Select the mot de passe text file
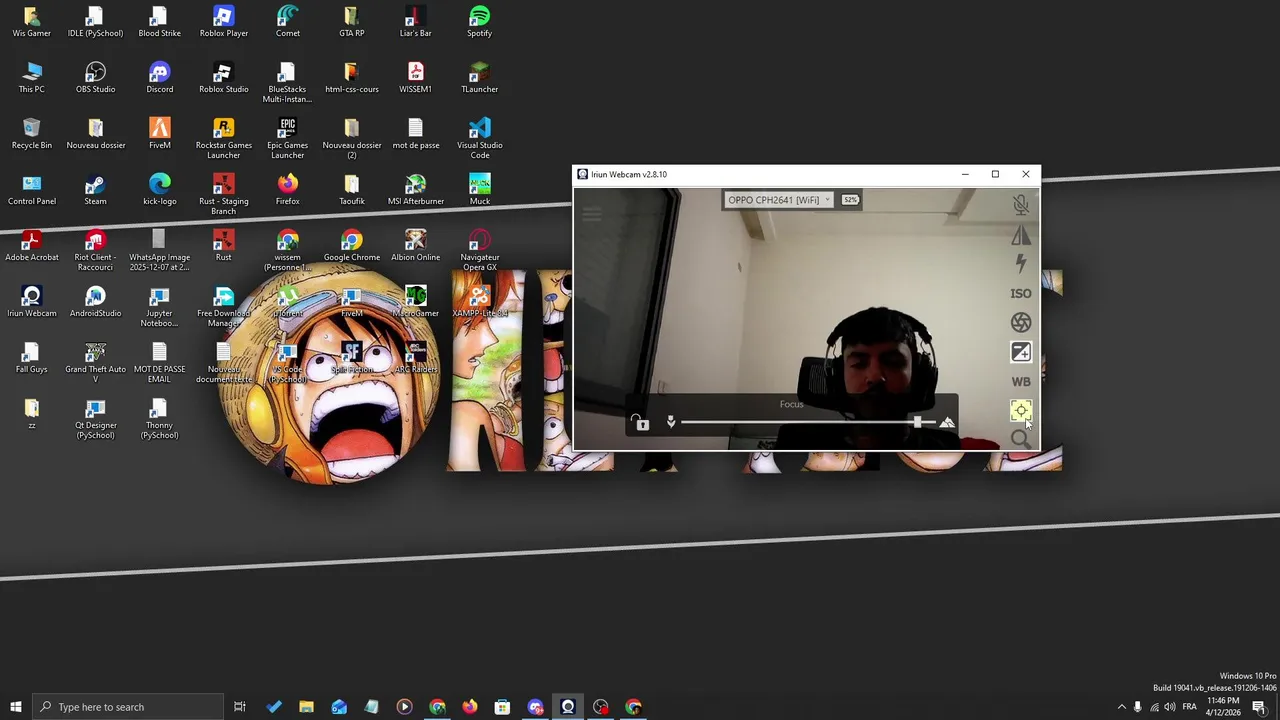 [415, 134]
